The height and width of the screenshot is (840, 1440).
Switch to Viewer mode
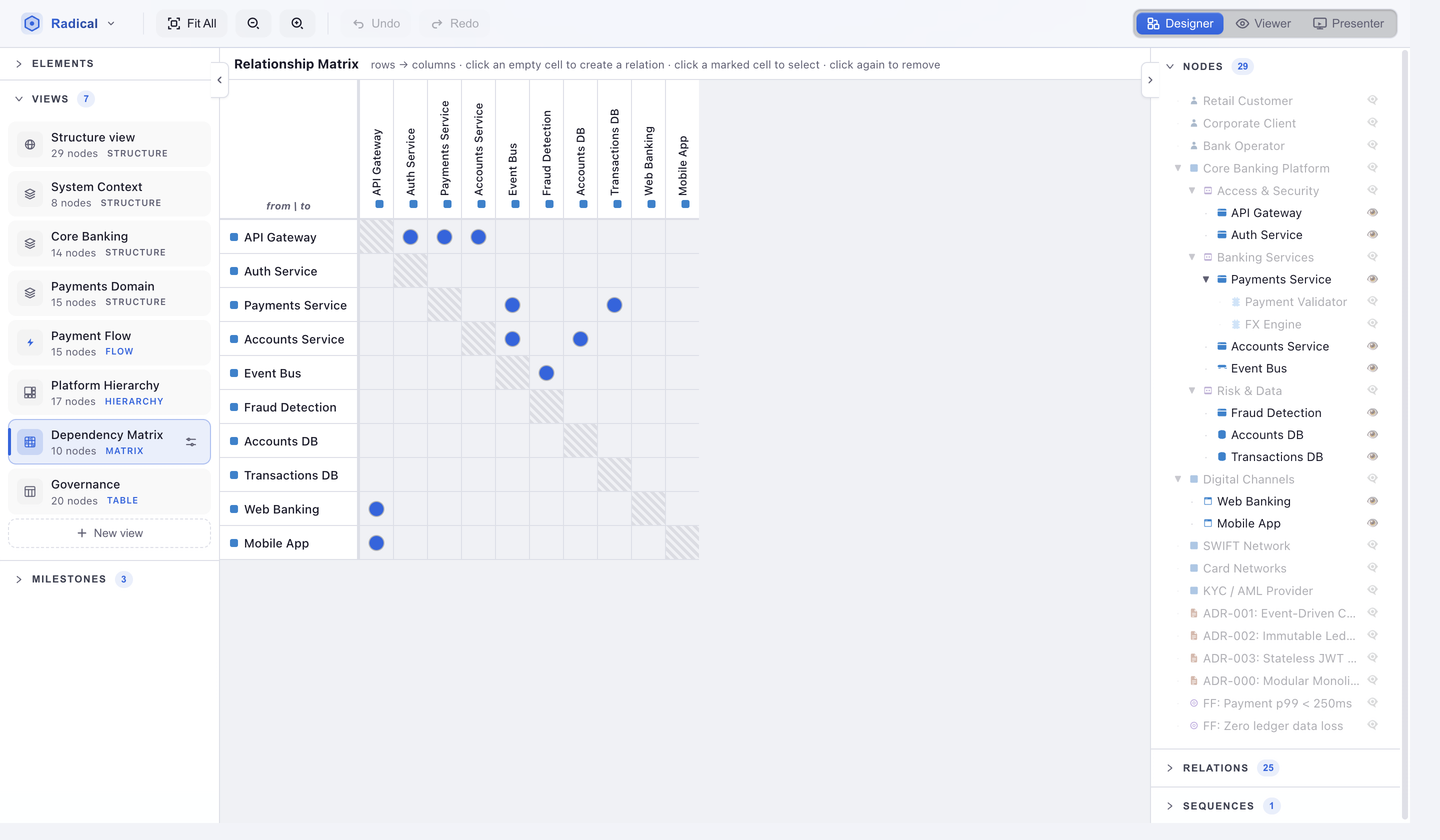(1263, 23)
